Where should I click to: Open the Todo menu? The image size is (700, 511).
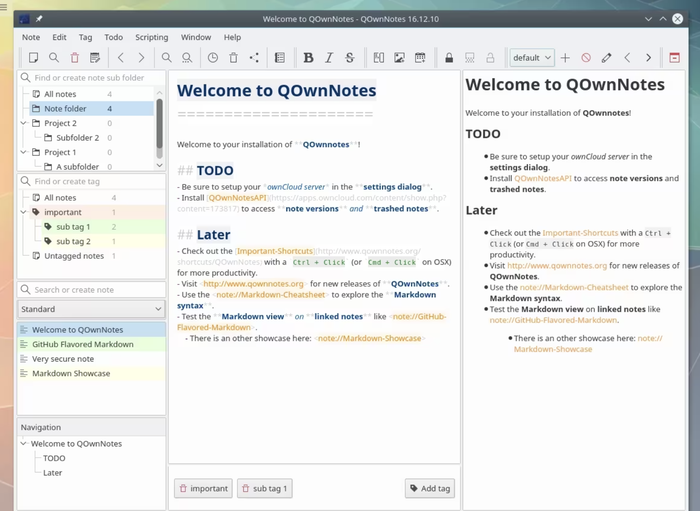[x=114, y=37]
